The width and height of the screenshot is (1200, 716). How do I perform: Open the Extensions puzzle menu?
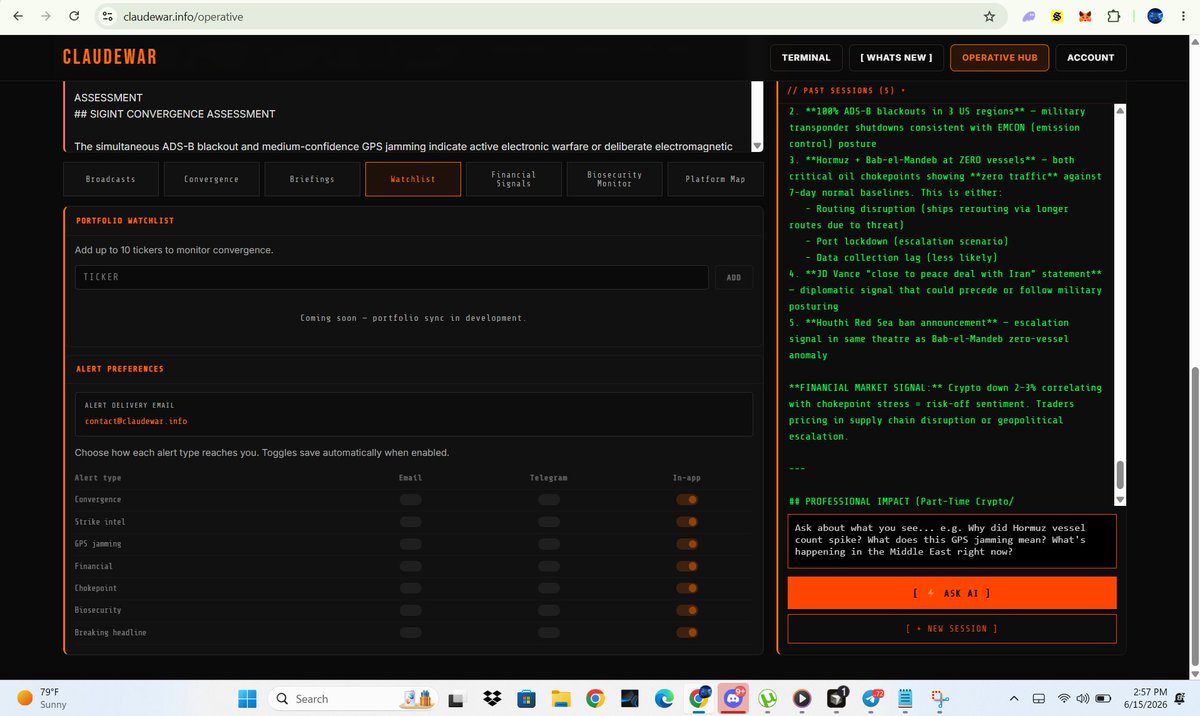pyautogui.click(x=1113, y=16)
